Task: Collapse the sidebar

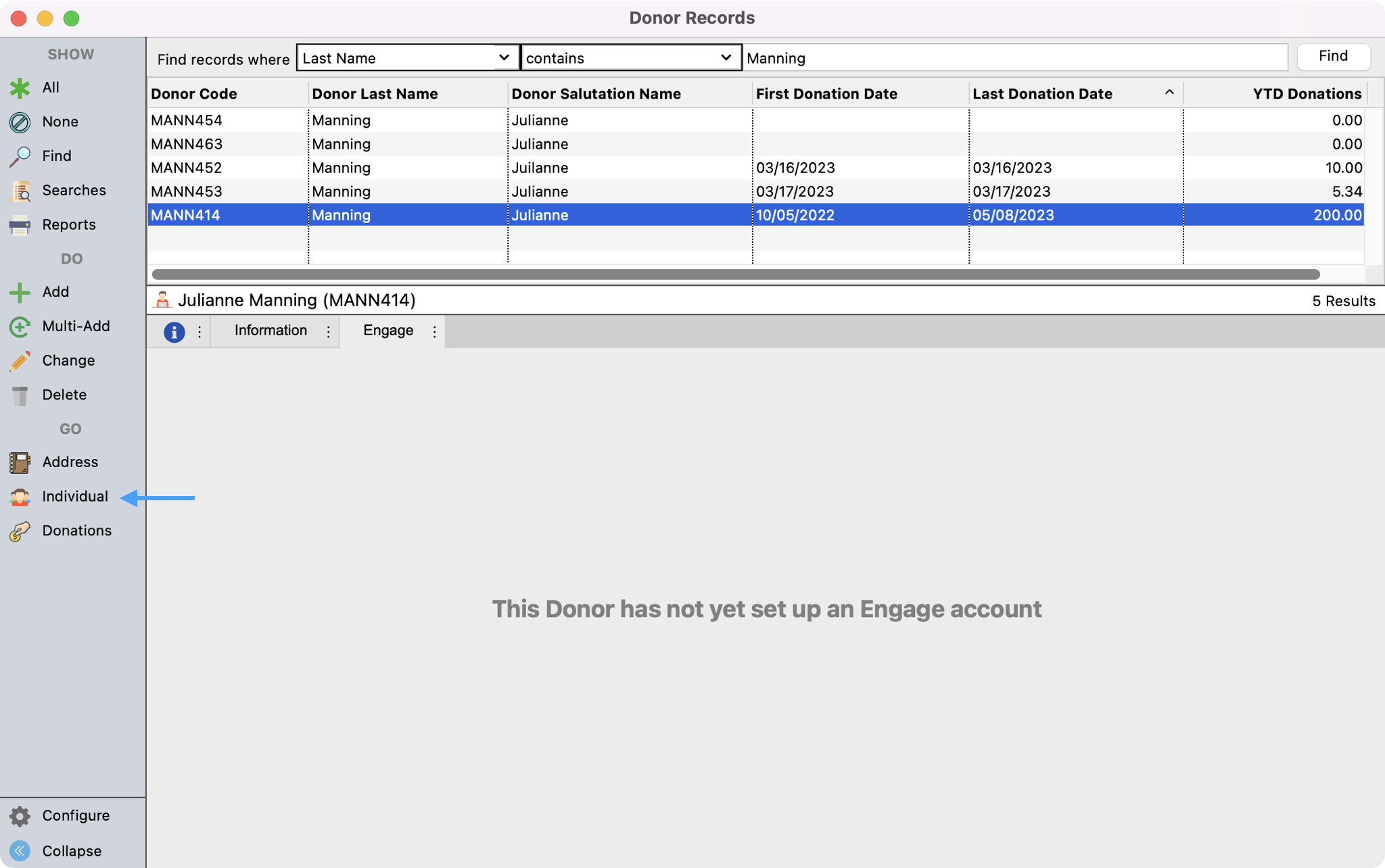Action: tap(20, 851)
